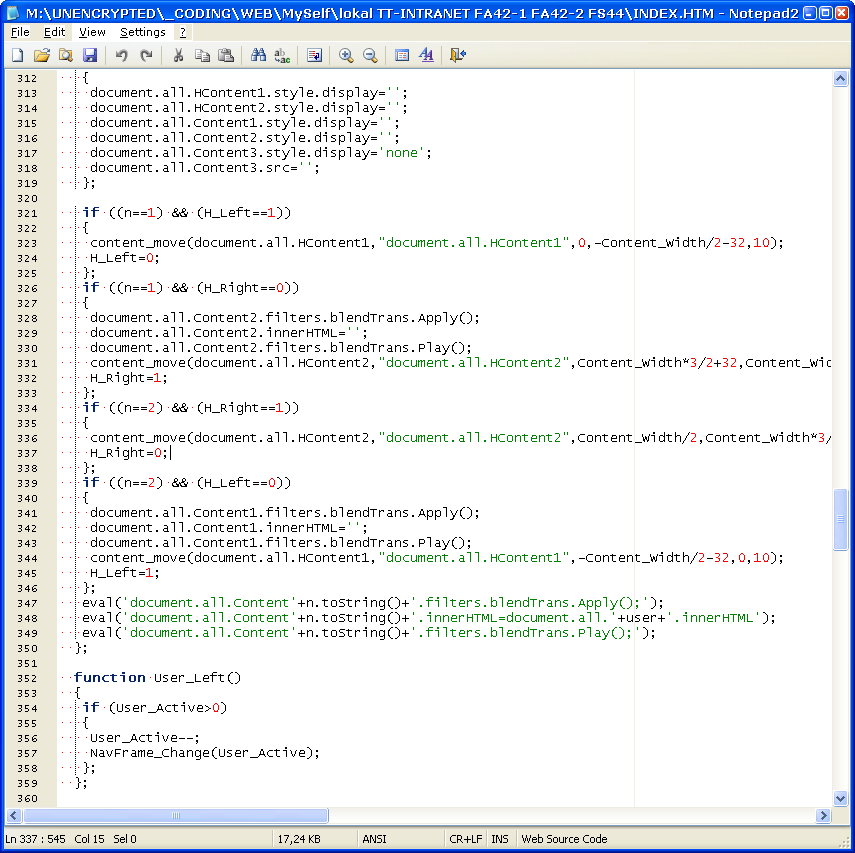Click the 'if (User_Active>0)' line
Viewport: 855px width, 853px height.
(x=154, y=708)
